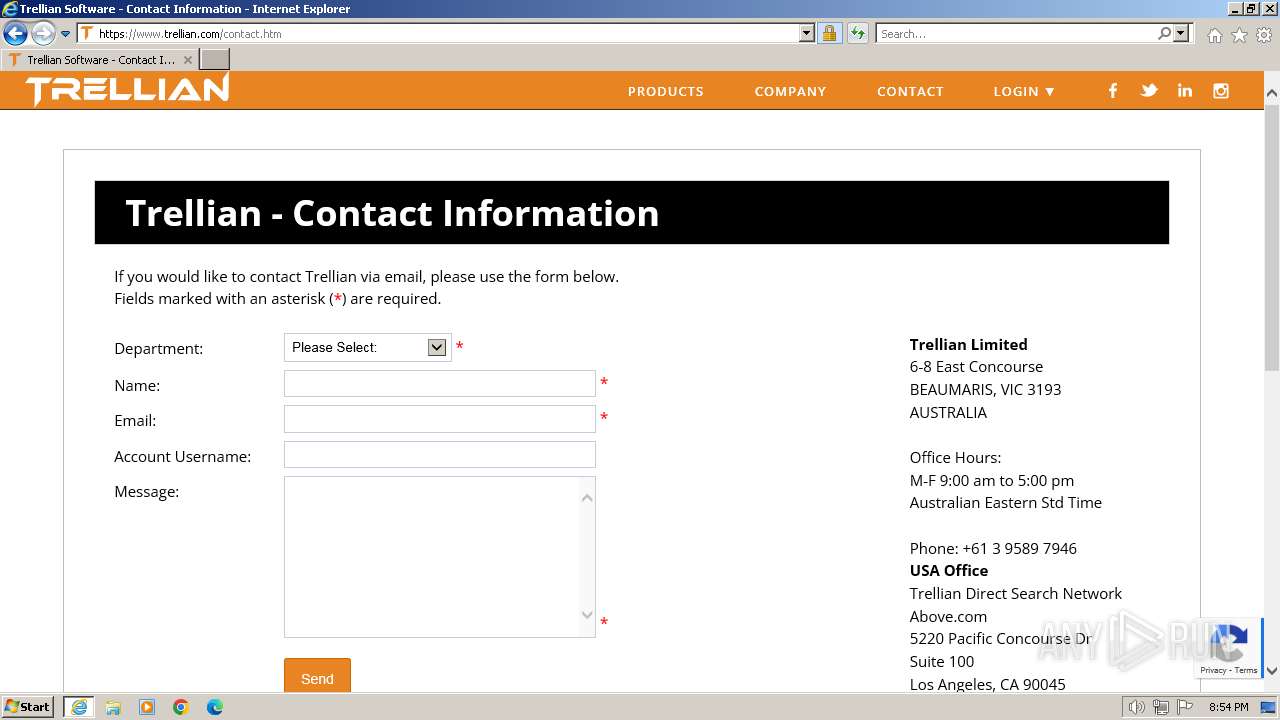
Task: Select the Phone: +61 3 9589 7946 text
Action: tap(993, 548)
